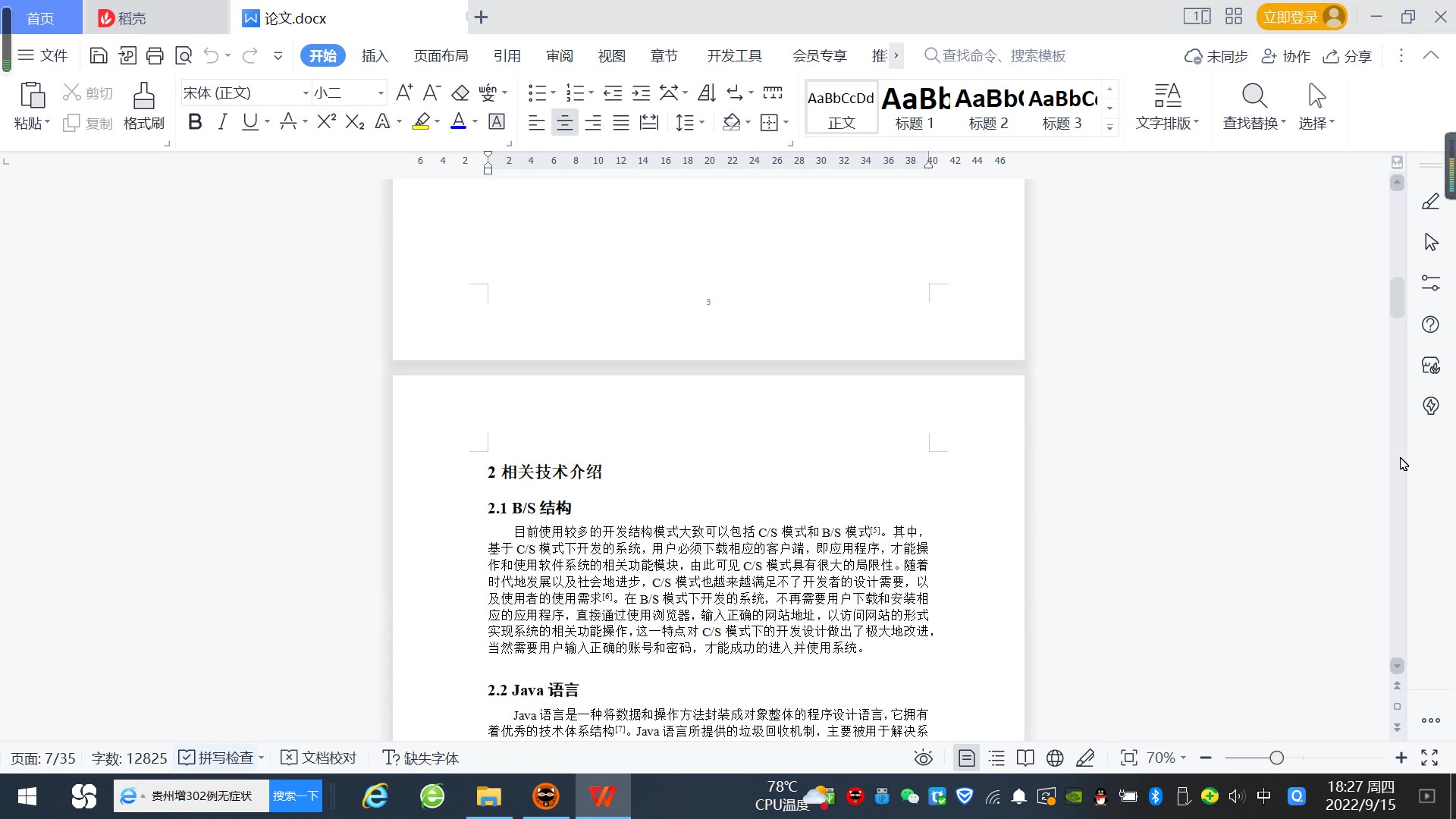The image size is (1456, 819).
Task: Justify paragraph text
Action: tap(621, 122)
